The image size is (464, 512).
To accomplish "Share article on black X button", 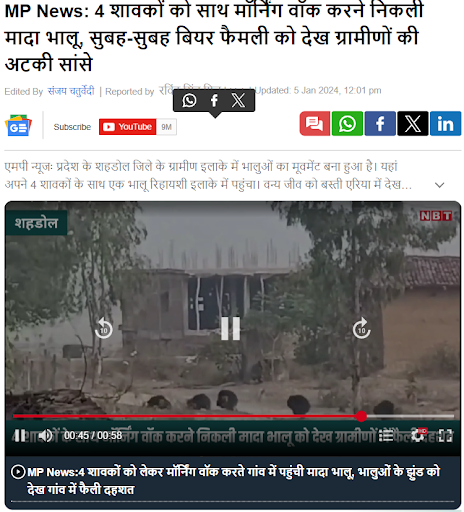I will pos(412,124).
